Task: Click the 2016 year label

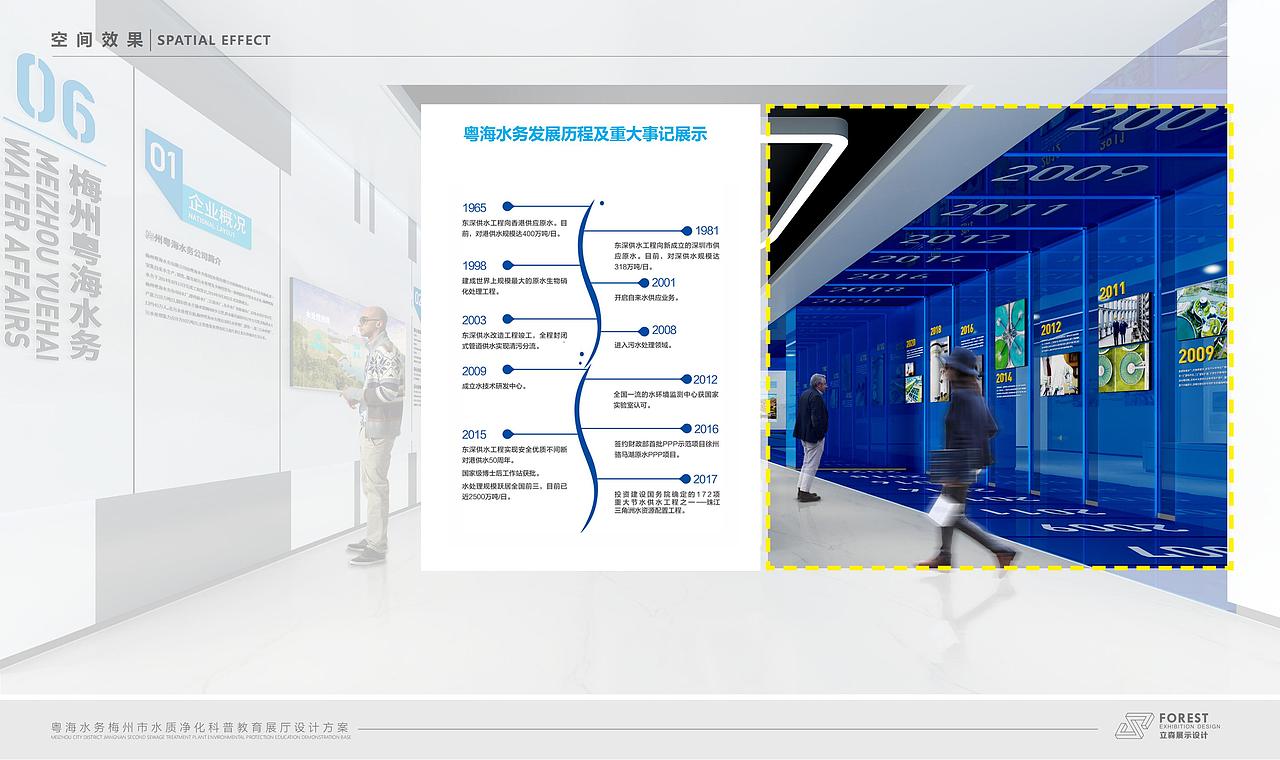Action: 706,429
